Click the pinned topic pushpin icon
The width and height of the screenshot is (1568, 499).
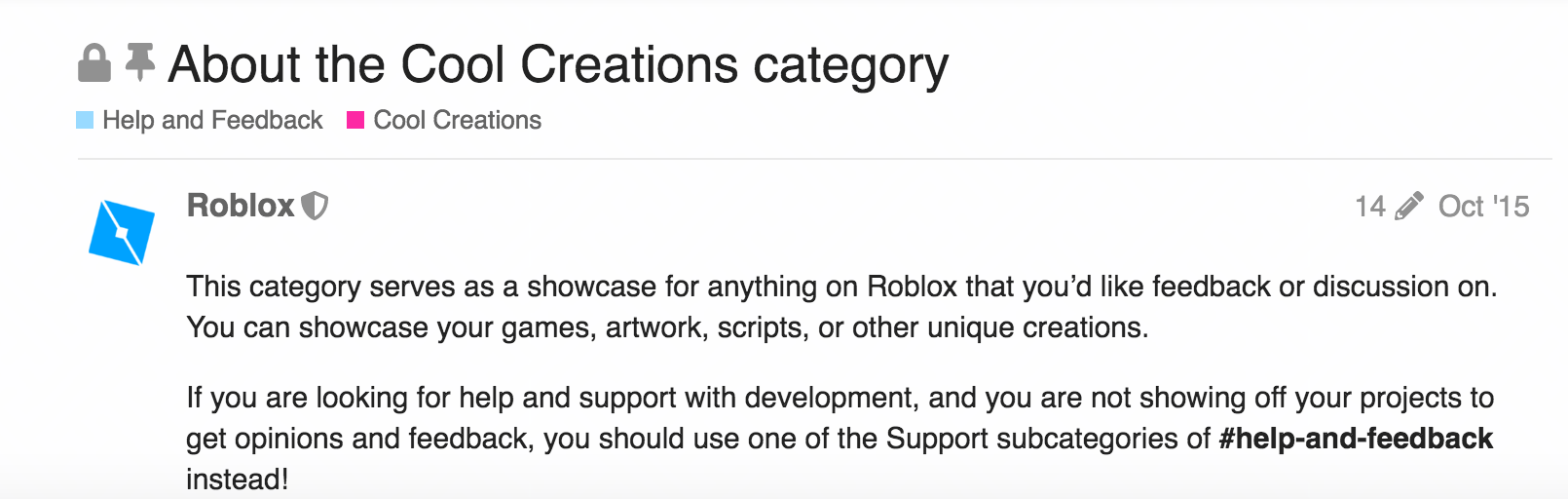point(140,61)
